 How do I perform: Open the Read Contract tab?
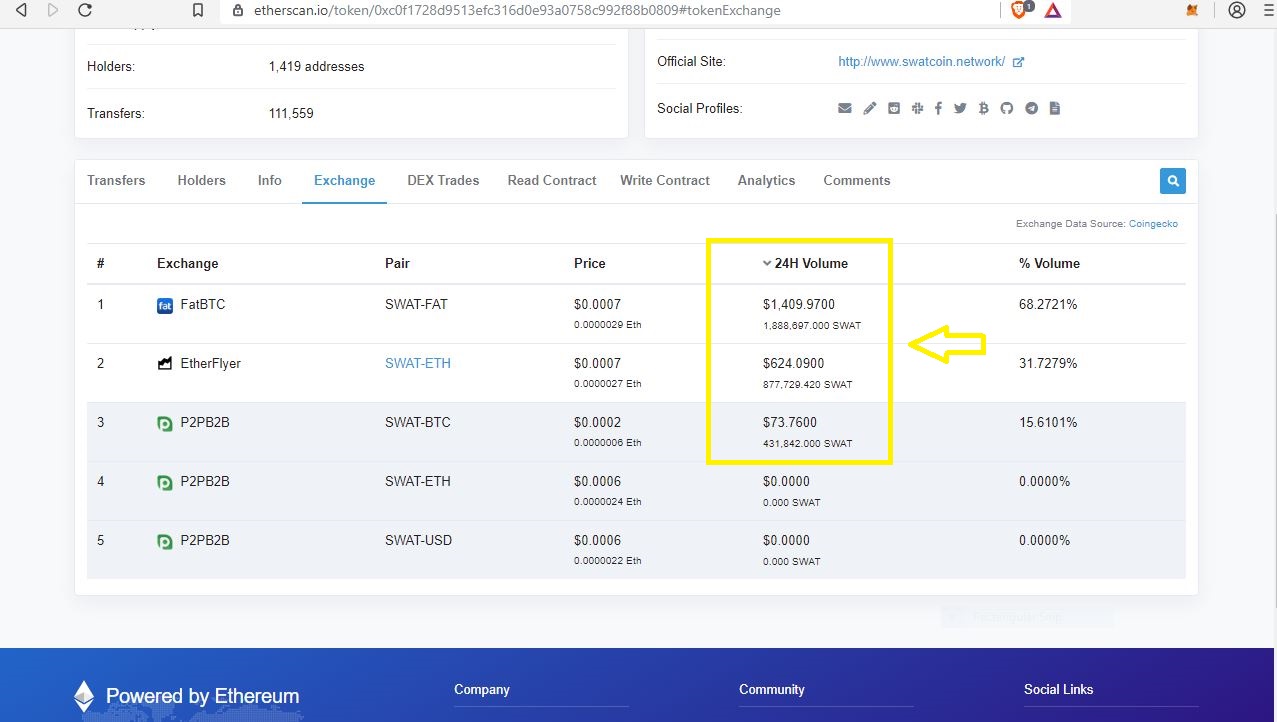point(552,181)
